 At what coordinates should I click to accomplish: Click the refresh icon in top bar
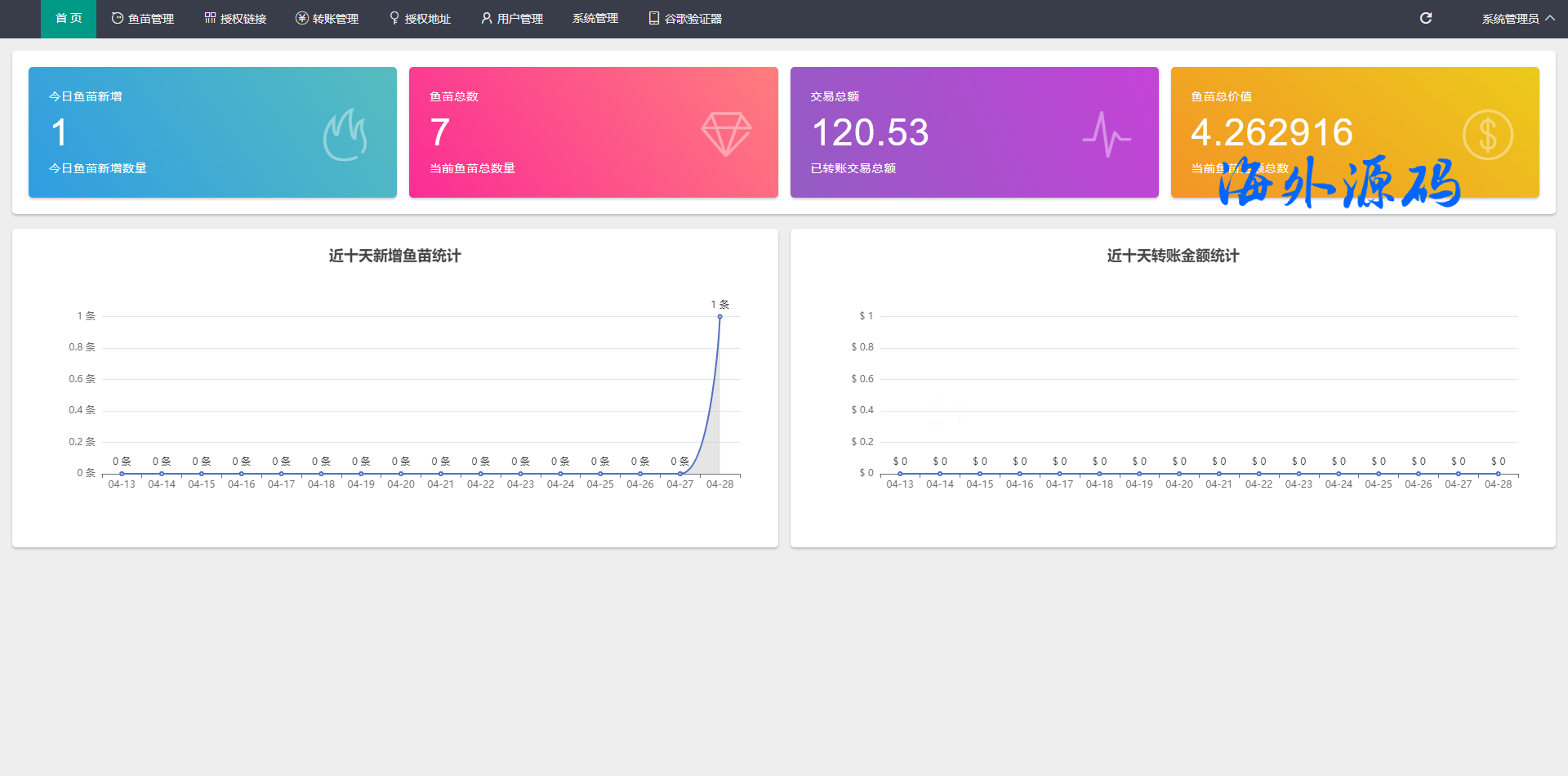pos(1426,18)
